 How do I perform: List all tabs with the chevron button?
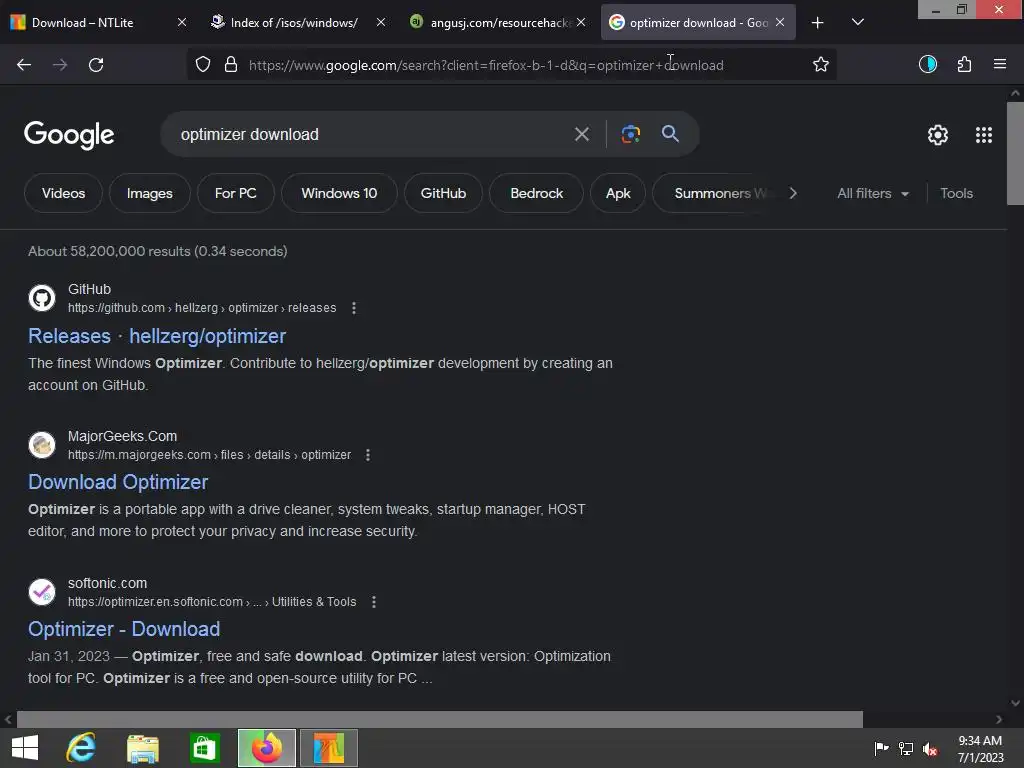(x=857, y=22)
